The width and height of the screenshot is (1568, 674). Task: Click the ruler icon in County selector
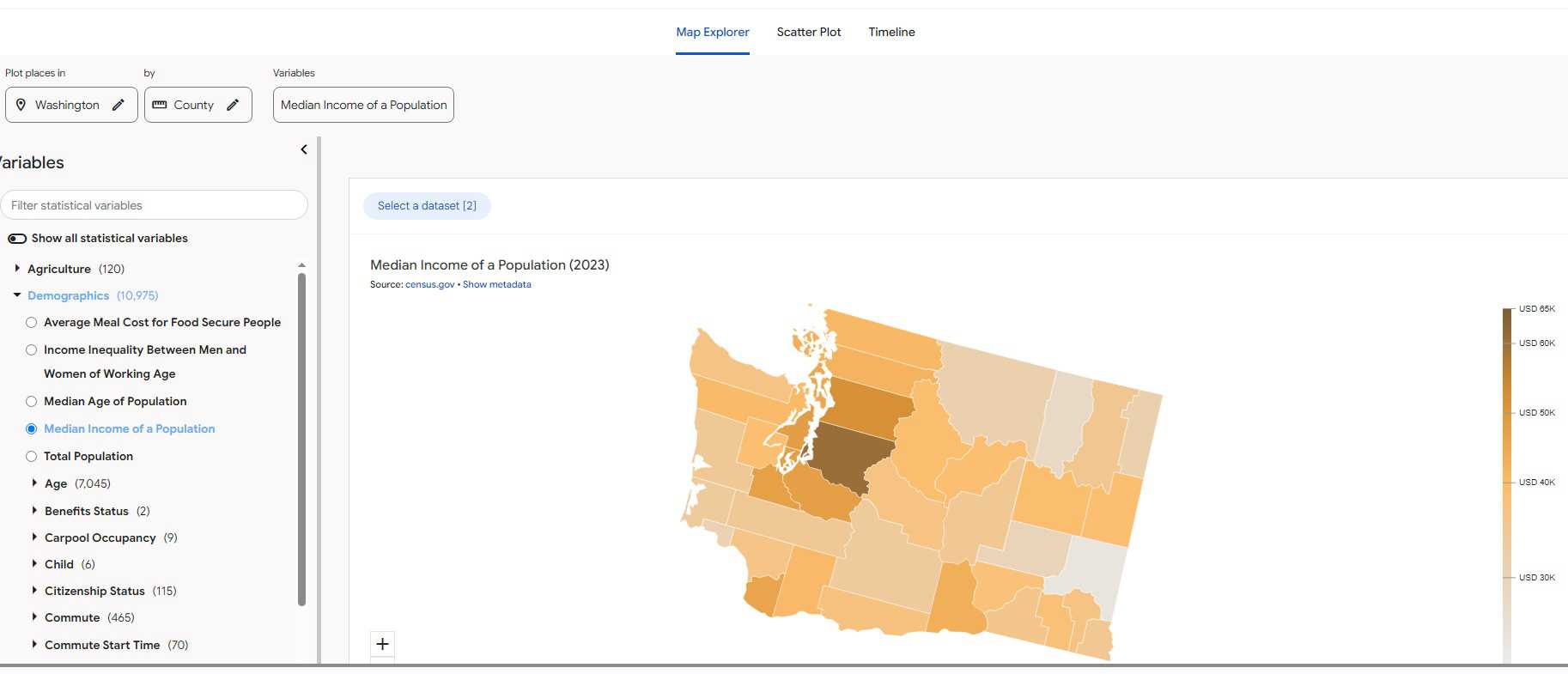160,105
